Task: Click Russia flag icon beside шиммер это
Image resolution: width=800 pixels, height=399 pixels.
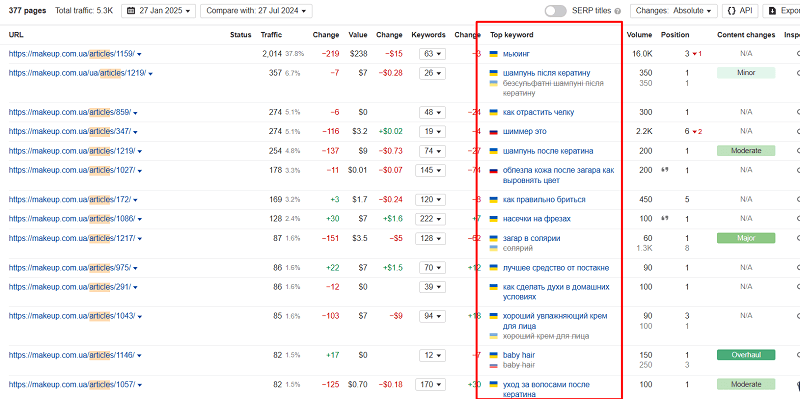Action: 493,132
